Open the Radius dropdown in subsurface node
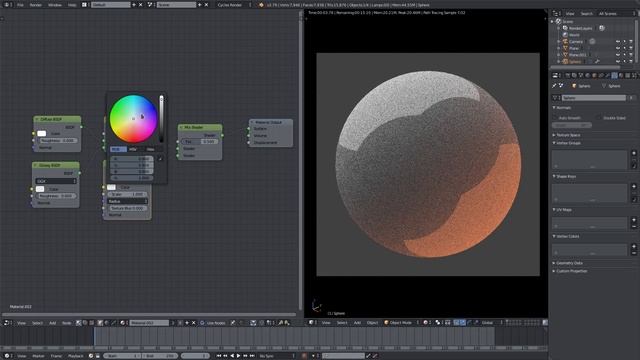The width and height of the screenshot is (640, 360). pos(127,201)
